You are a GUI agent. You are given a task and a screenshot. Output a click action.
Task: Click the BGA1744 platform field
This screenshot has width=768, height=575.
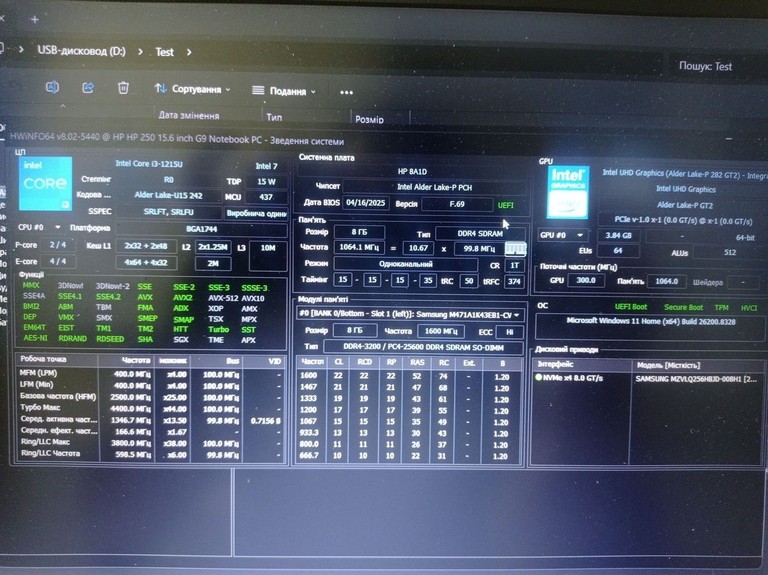tap(201, 229)
